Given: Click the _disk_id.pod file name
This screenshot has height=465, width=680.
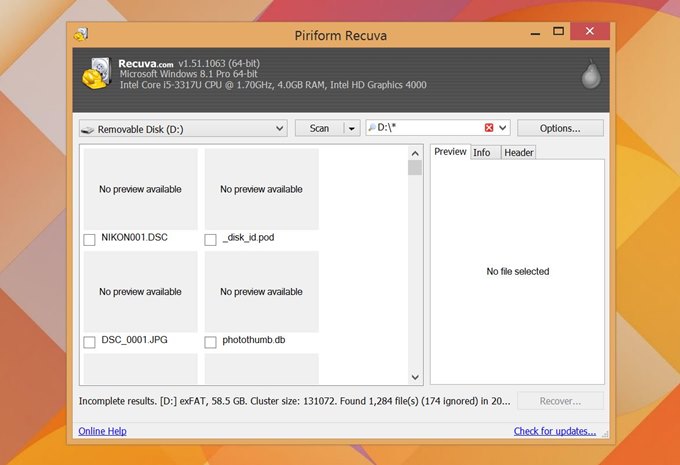Looking at the screenshot, I should tap(248, 237).
